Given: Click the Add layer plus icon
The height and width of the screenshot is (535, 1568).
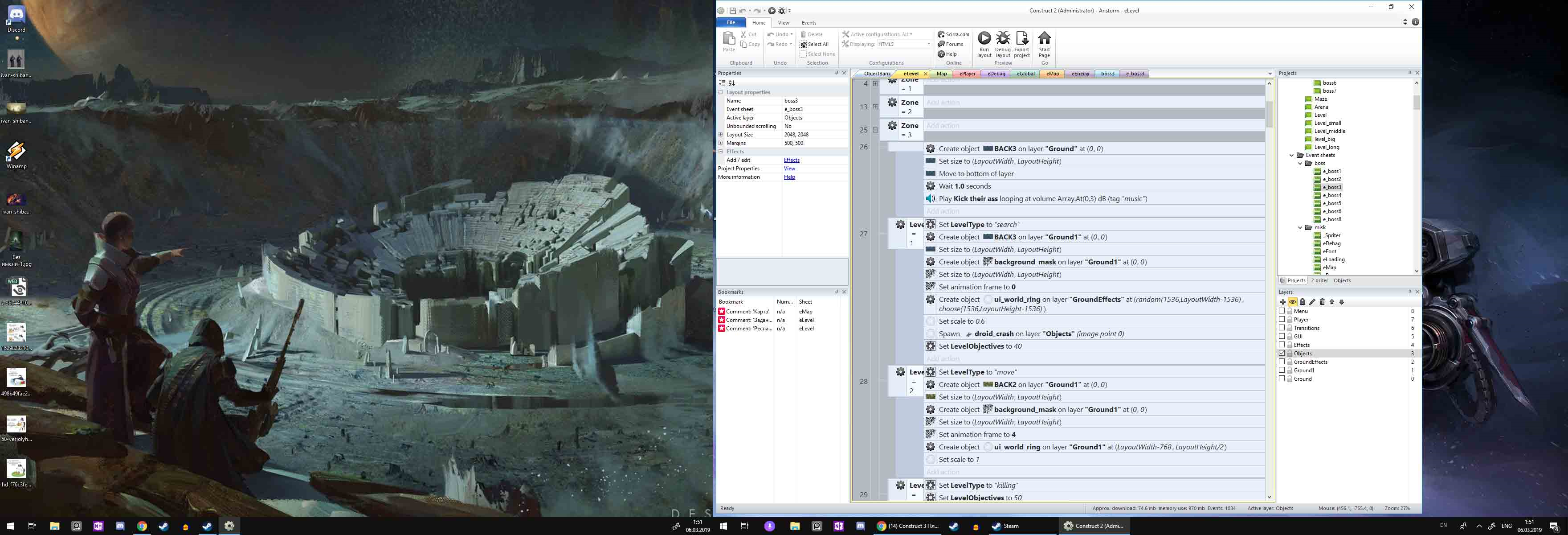Looking at the screenshot, I should point(1282,302).
